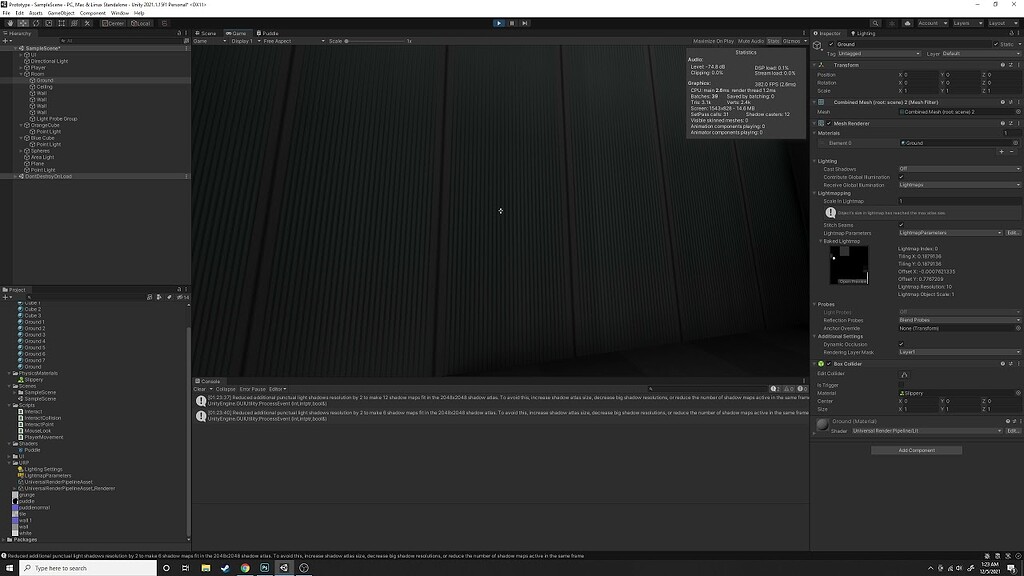
Task: Switch to the Scene view tab
Action: 206,32
